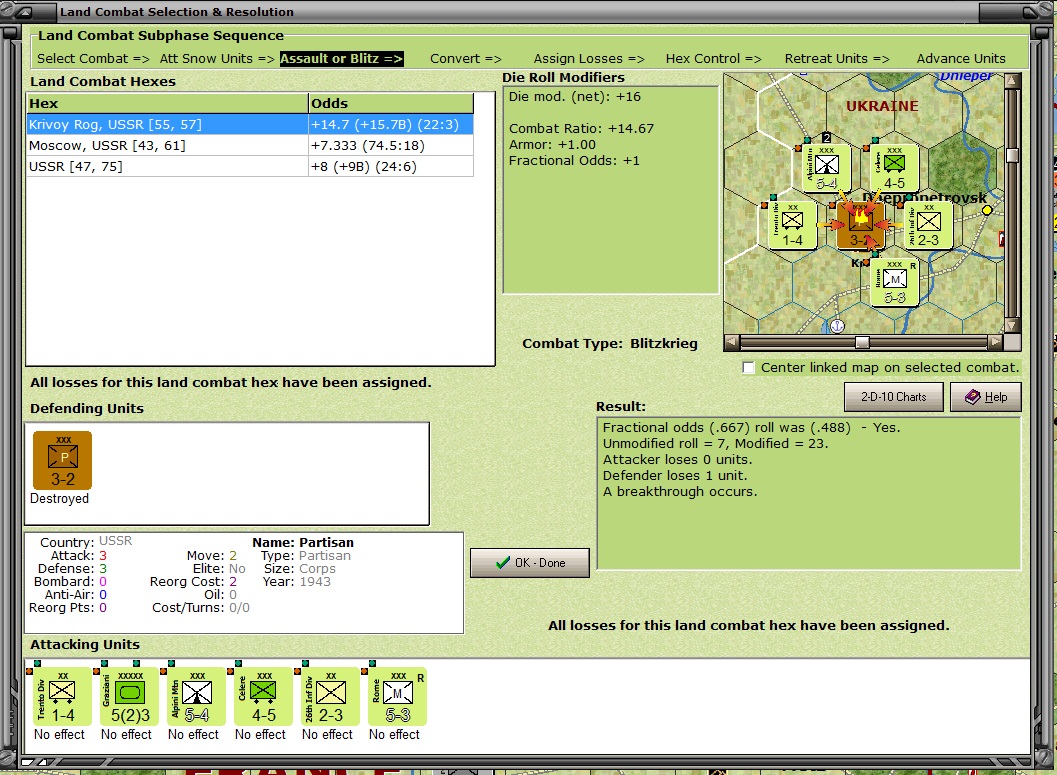The width and height of the screenshot is (1057, 775).
Task: Click the 5-3 motorized counter on the map
Action: 895,283
